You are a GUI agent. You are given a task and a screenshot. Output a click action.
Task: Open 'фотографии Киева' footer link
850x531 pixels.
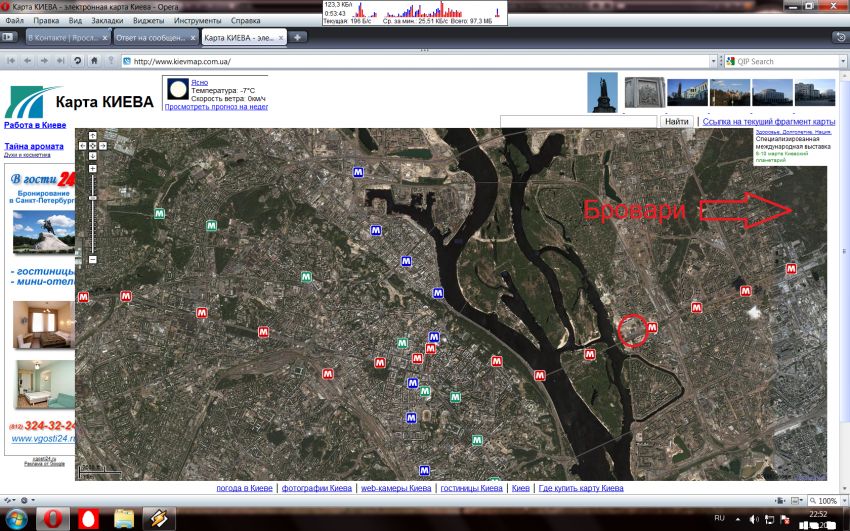tap(317, 488)
